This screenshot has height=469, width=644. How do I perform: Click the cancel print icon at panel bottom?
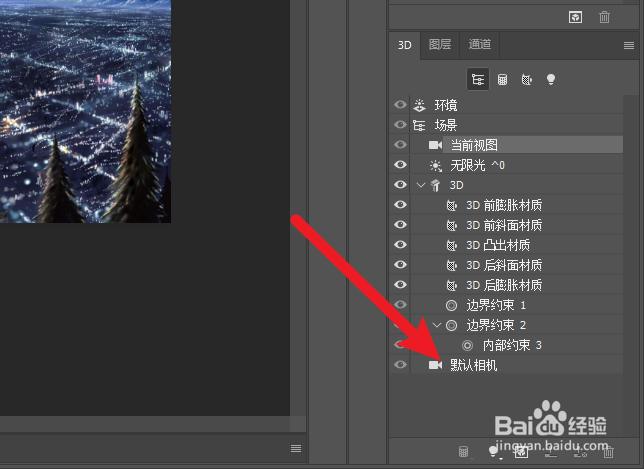point(580,452)
